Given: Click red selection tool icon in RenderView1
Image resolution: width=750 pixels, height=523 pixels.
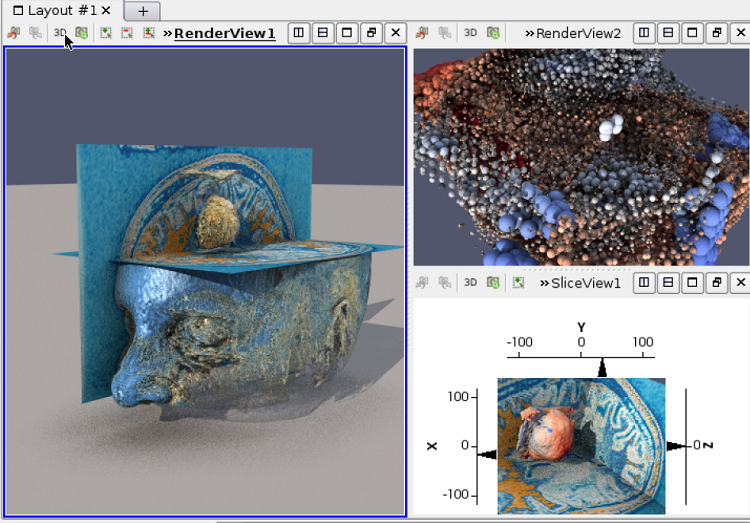Looking at the screenshot, I should coord(127,33).
